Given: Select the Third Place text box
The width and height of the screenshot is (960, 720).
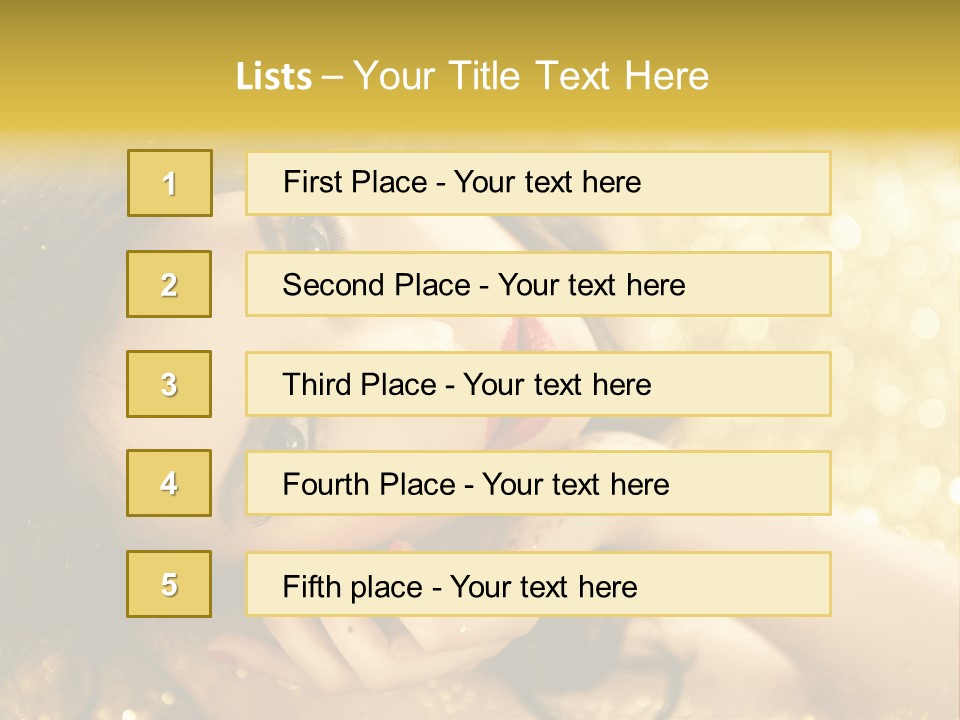Looking at the screenshot, I should click(x=538, y=384).
